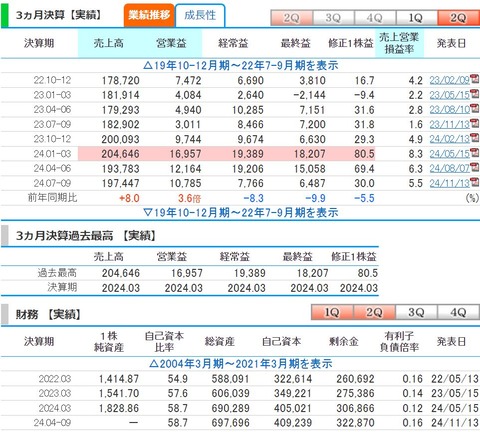Expand △2004年3月期～2021年3月期 financial history

tap(241, 364)
